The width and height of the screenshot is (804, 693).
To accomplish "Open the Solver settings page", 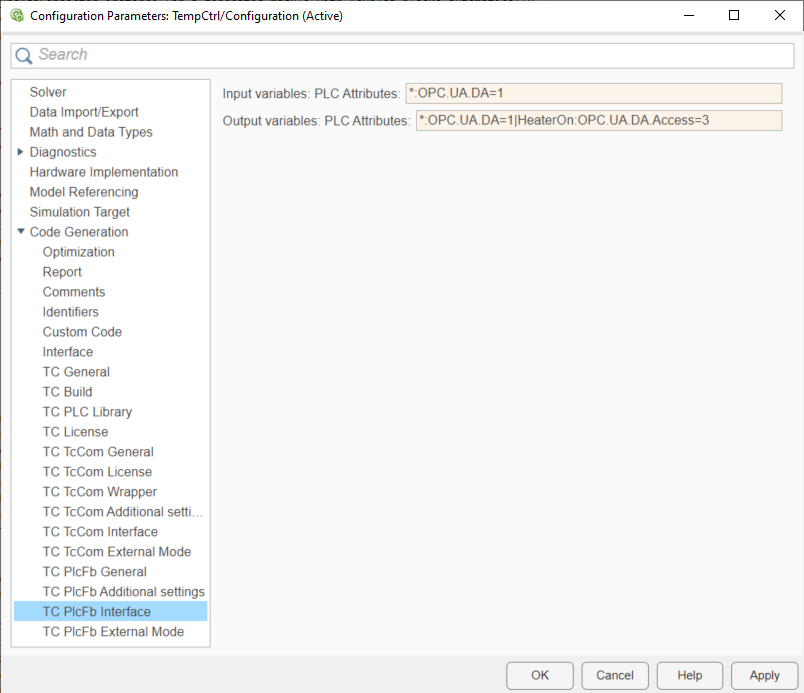I will coord(48,92).
